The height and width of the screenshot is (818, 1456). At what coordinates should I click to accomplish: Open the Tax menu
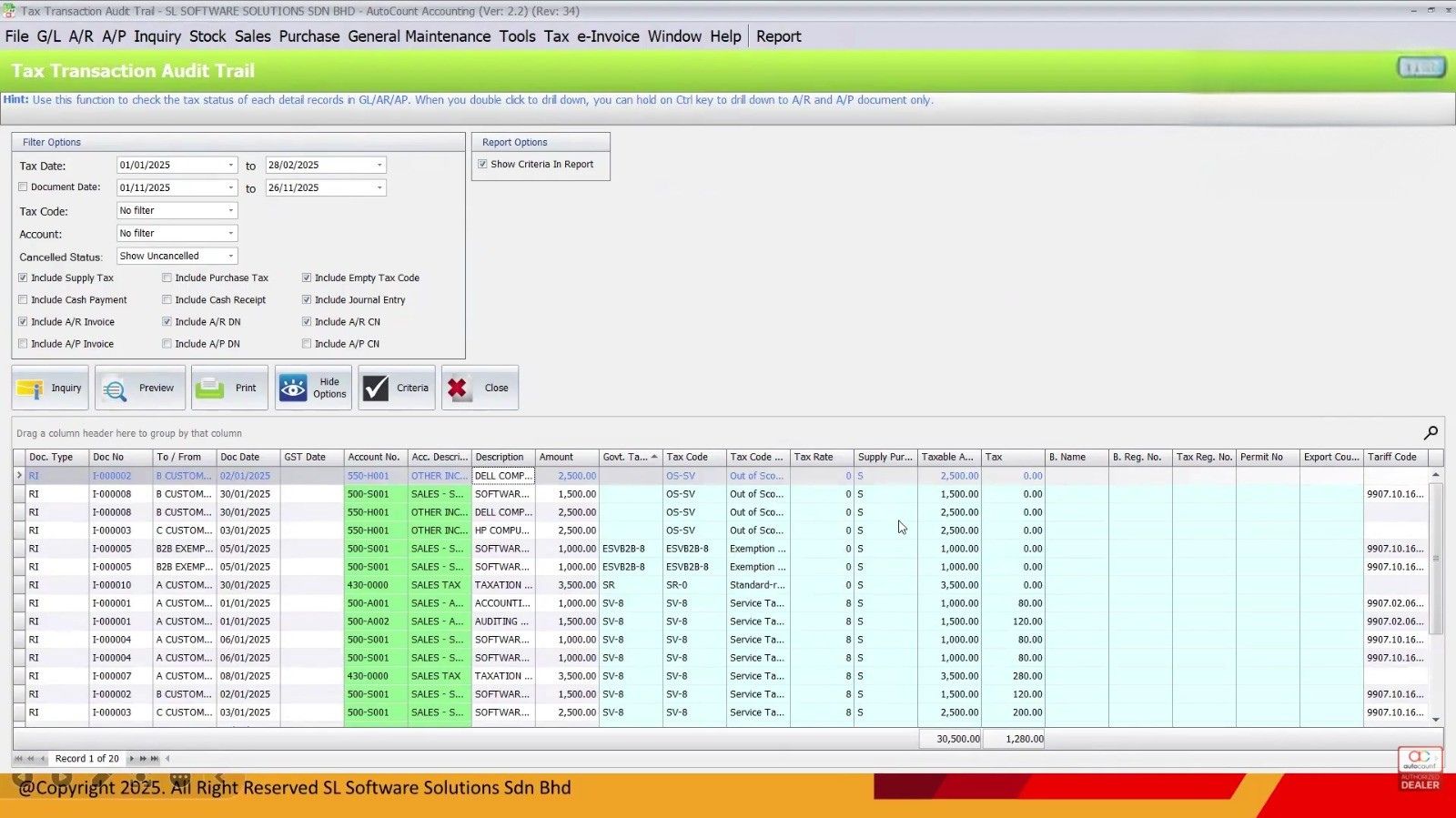[557, 36]
